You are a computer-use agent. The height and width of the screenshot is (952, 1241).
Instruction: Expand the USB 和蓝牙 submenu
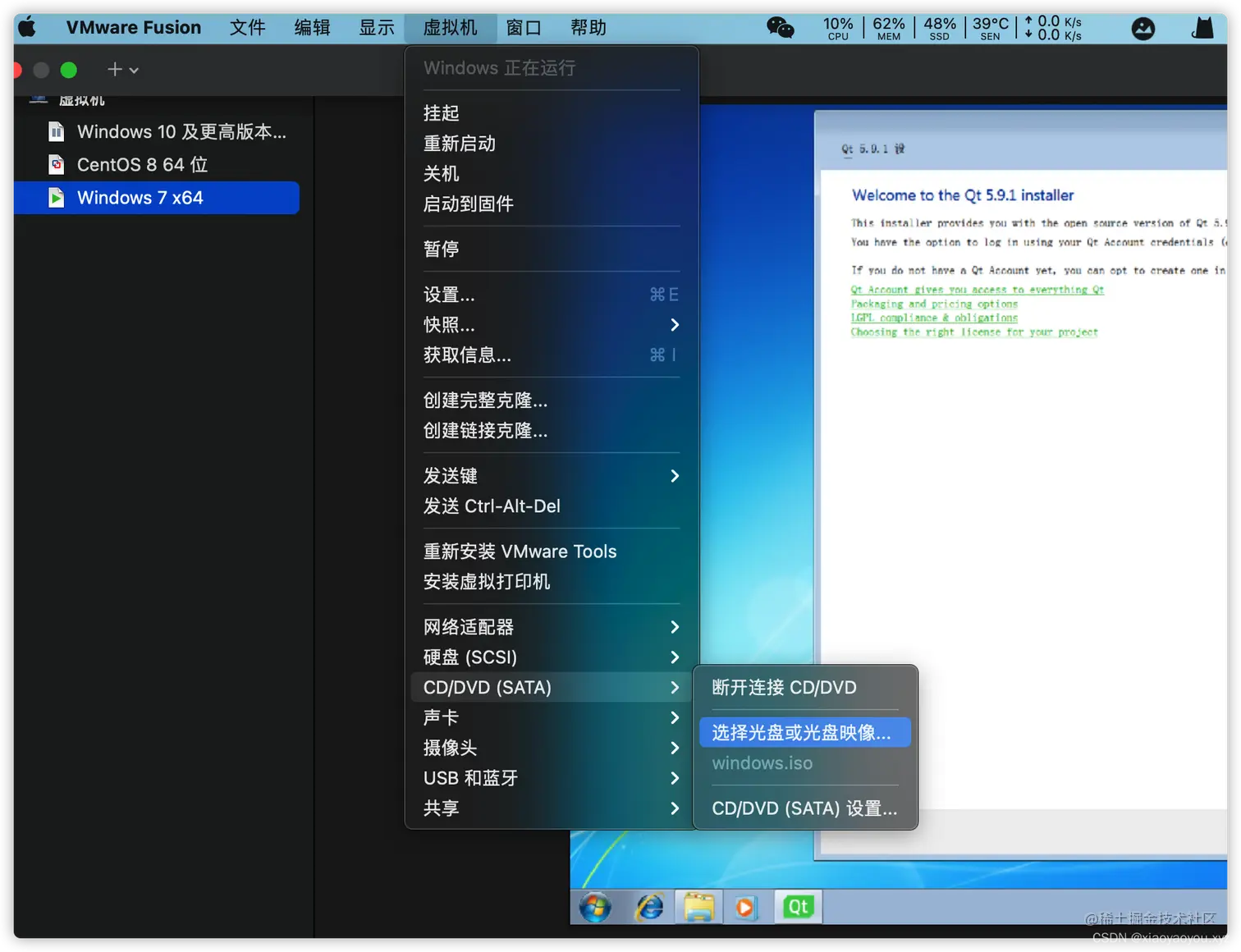[x=551, y=779]
